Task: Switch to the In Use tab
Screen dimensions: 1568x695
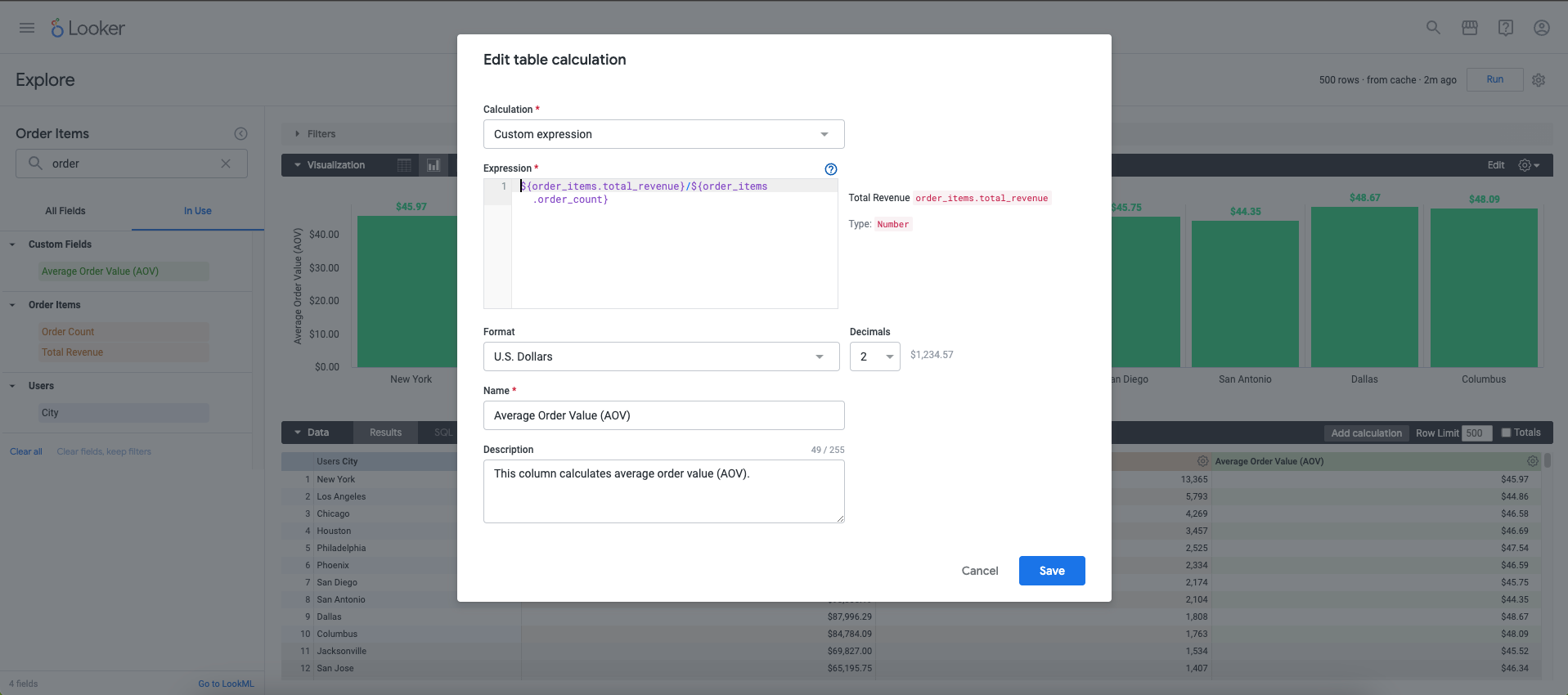Action: [197, 211]
